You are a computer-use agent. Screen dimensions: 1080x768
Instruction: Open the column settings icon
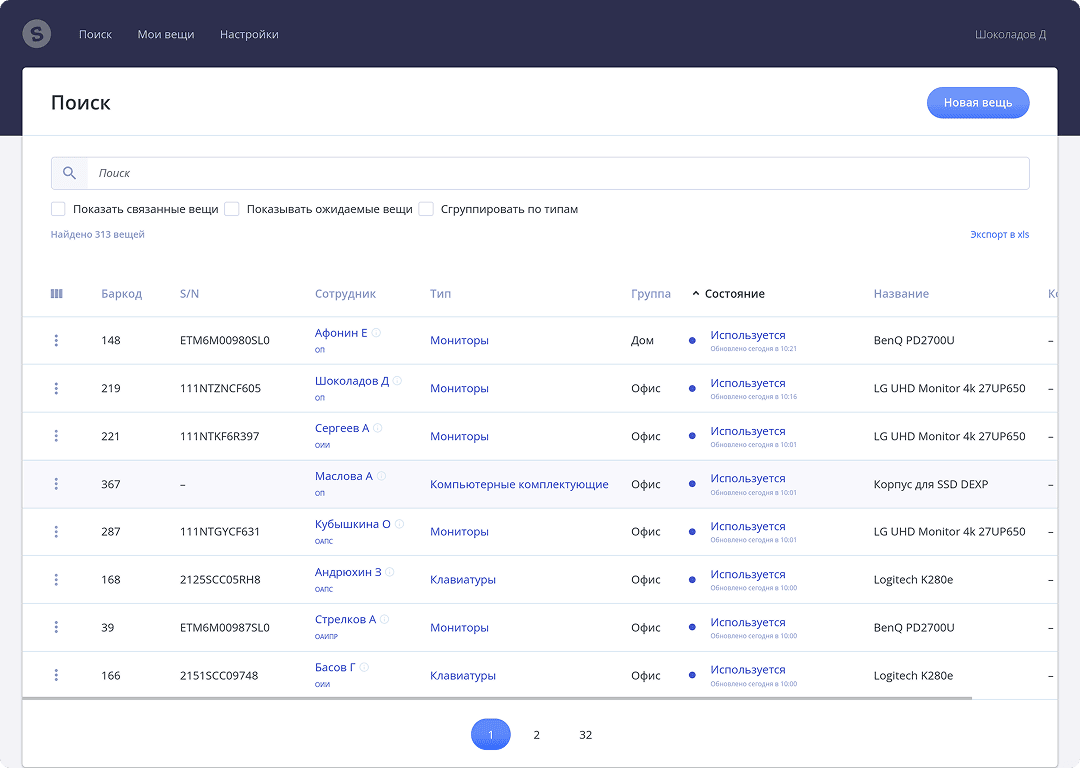pos(56,293)
